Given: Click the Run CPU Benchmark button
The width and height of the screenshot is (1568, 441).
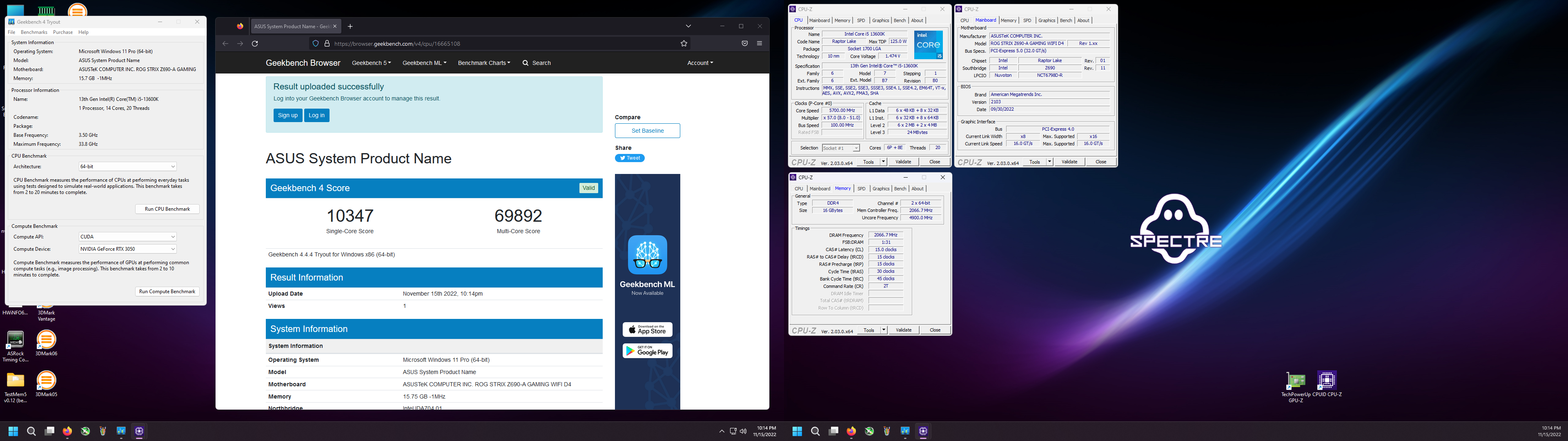Looking at the screenshot, I should pos(167,209).
